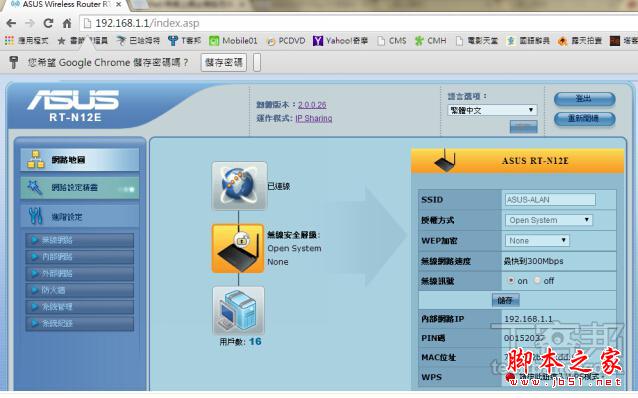Open the Mobile01 bookmark
The width and height of the screenshot is (638, 398).
click(233, 41)
